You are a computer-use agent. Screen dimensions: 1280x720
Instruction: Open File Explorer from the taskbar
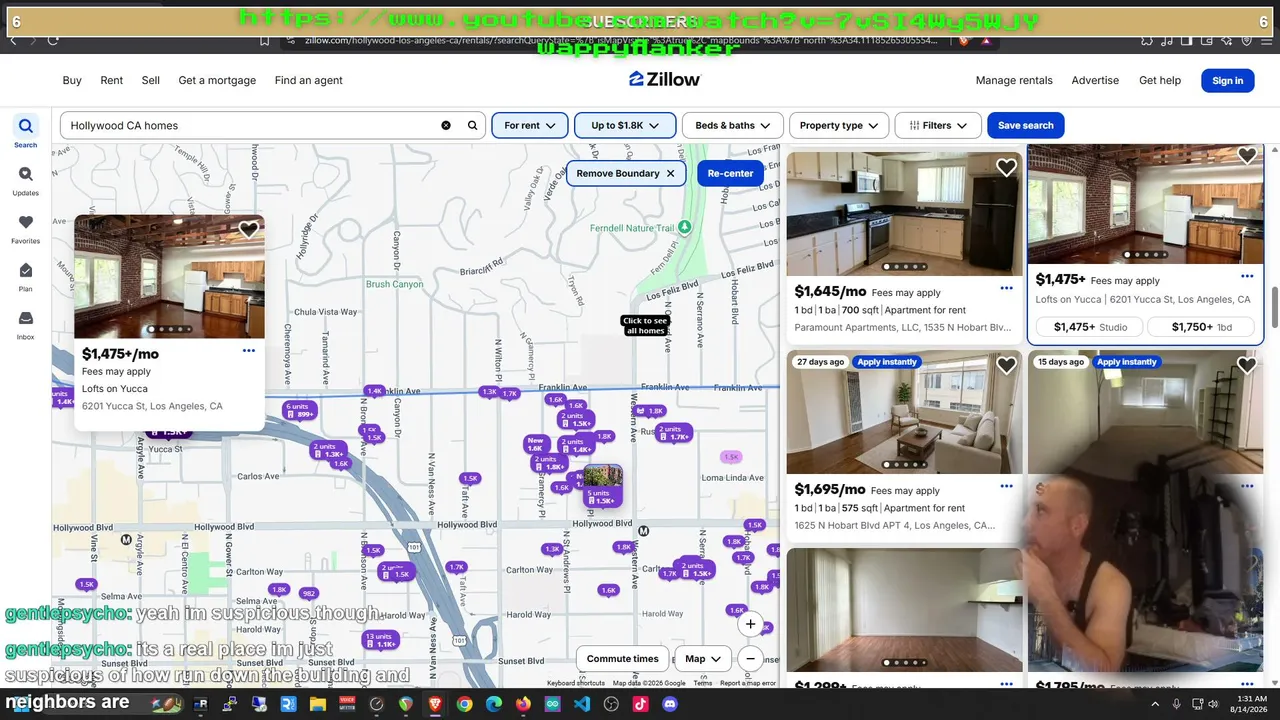pos(318,704)
